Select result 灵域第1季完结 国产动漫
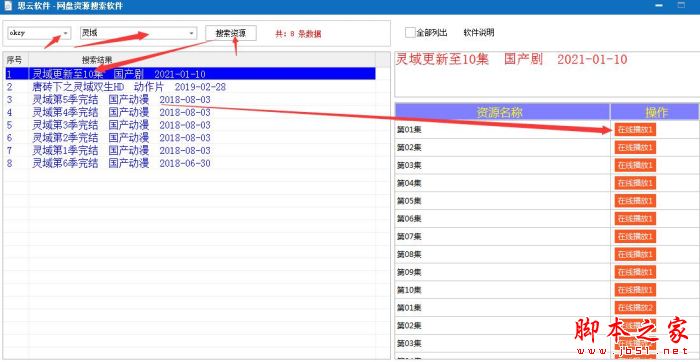Viewport: 700px width, 362px height. click(191, 150)
